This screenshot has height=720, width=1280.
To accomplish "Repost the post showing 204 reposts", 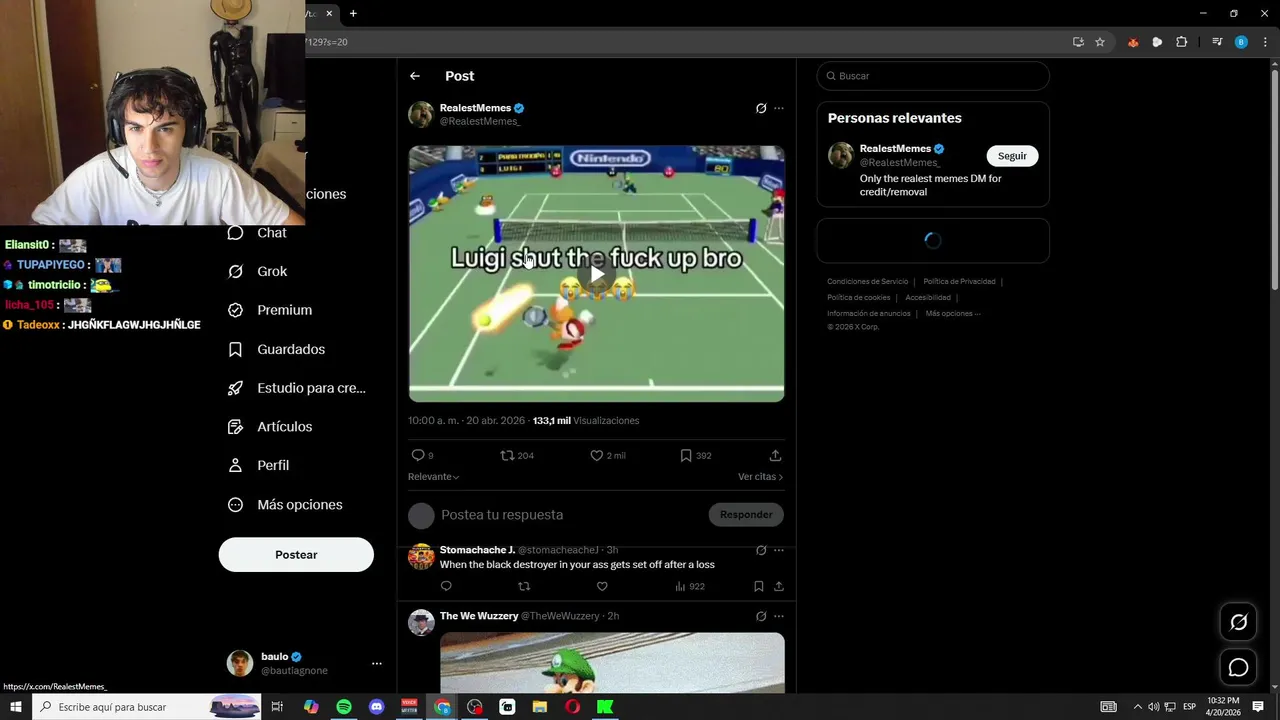I will [x=507, y=455].
